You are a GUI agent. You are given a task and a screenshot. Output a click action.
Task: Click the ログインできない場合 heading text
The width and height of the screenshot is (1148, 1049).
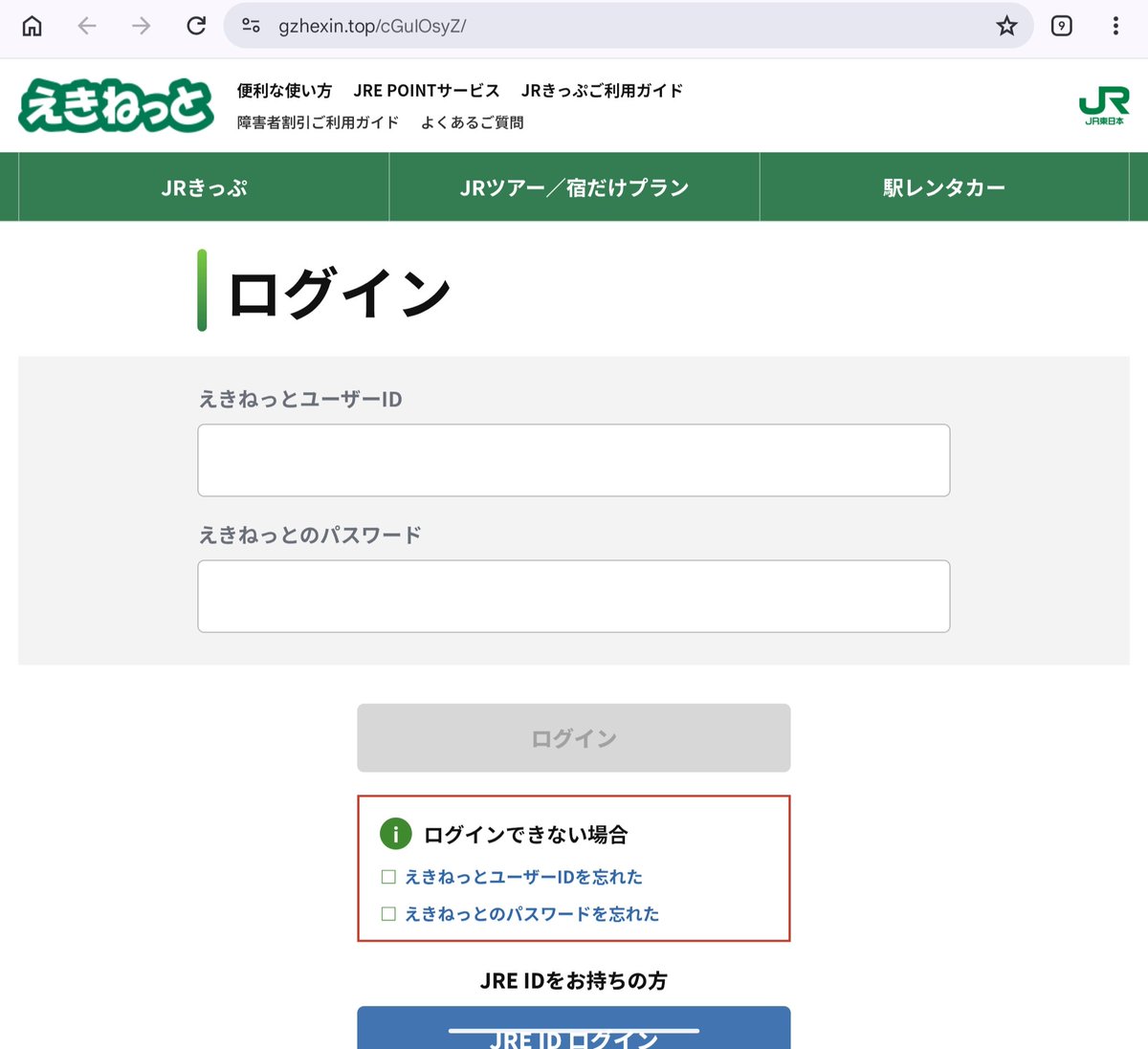pyautogui.click(x=525, y=835)
